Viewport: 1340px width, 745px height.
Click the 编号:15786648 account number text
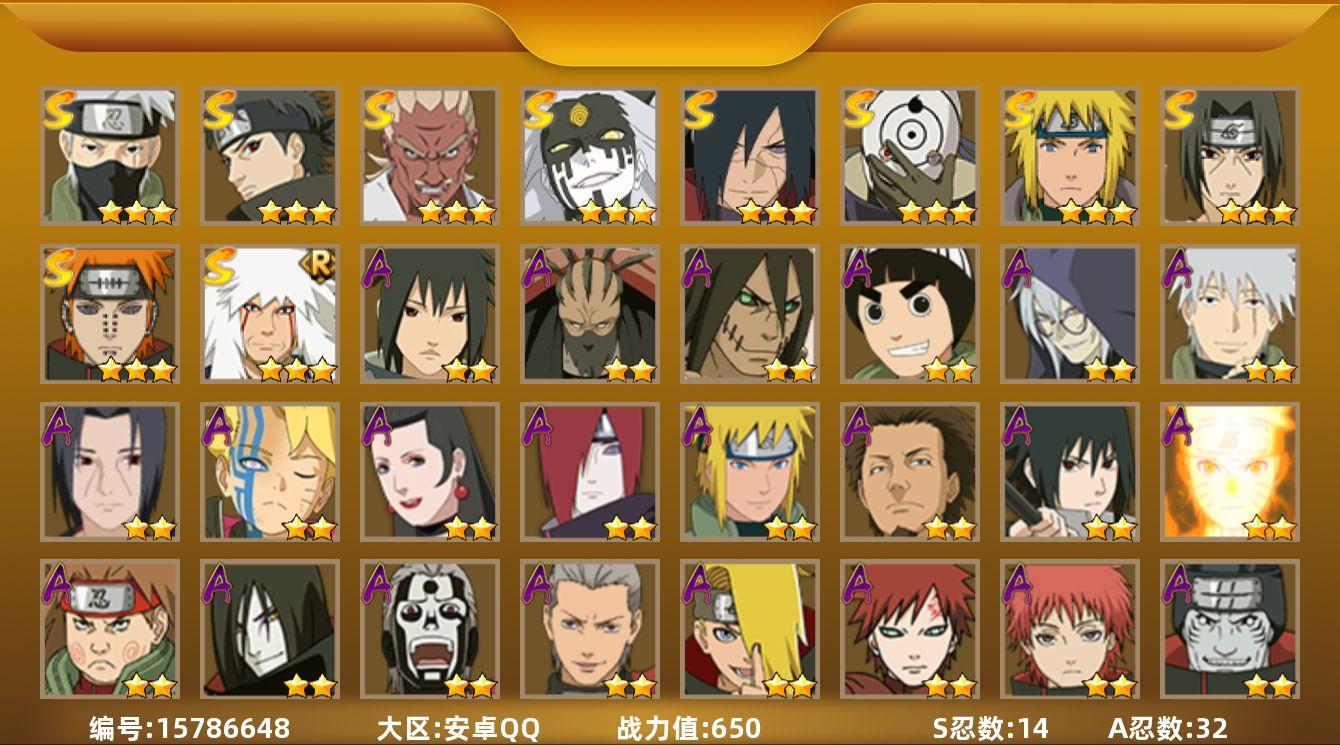[190, 728]
